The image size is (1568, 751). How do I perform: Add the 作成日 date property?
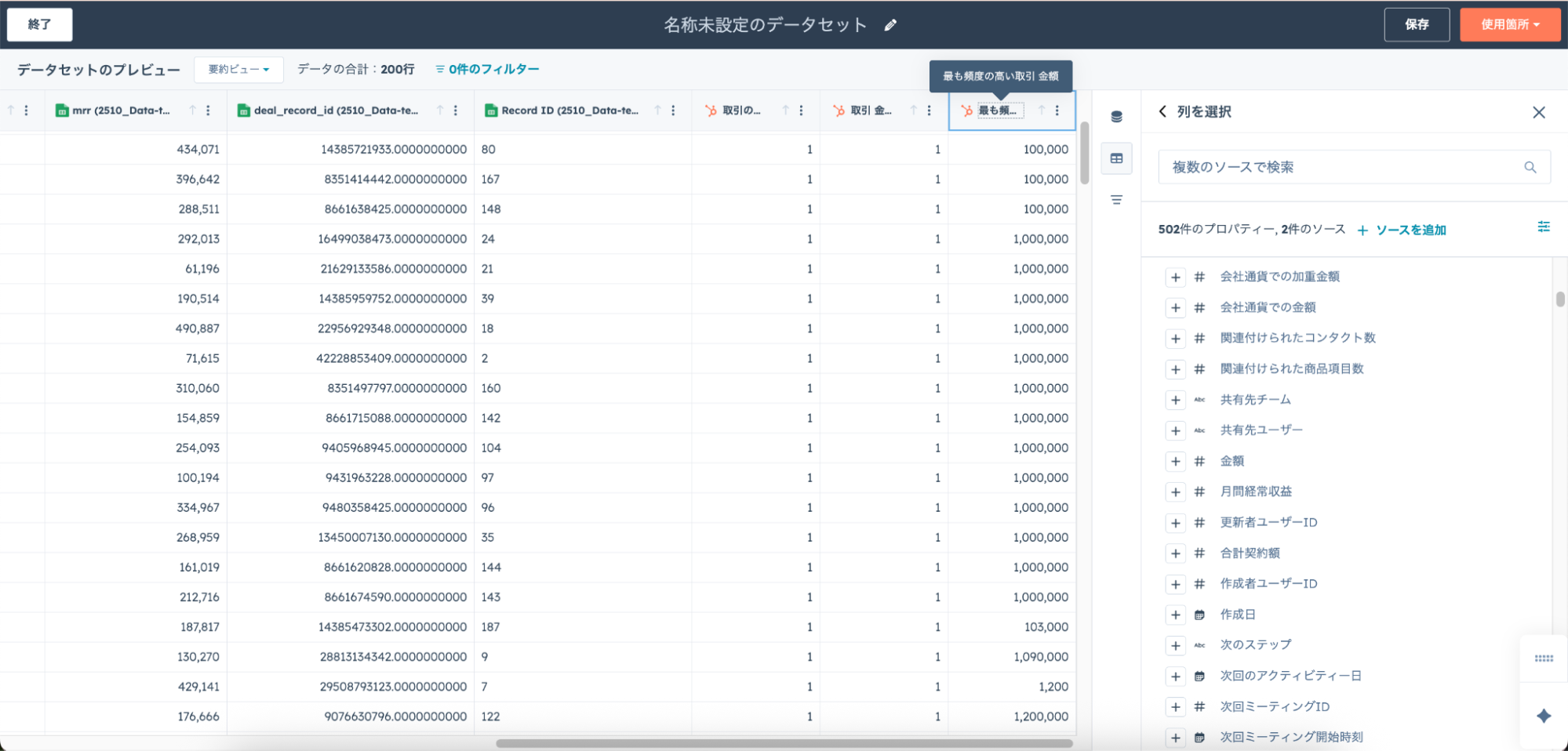[1175, 615]
